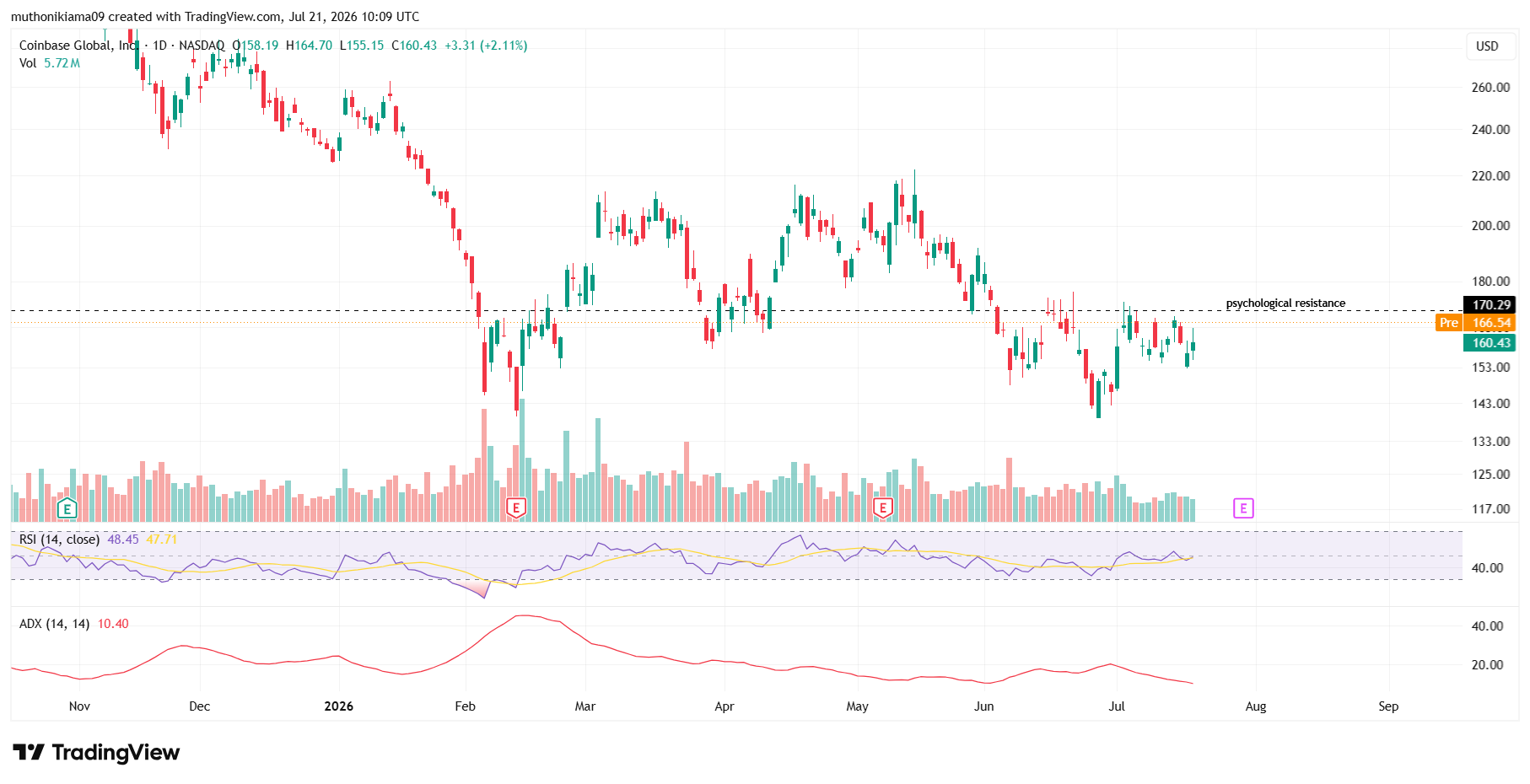The height and width of the screenshot is (784, 1530).
Task: Click the TradingView logo at bottom left
Action: [x=96, y=752]
